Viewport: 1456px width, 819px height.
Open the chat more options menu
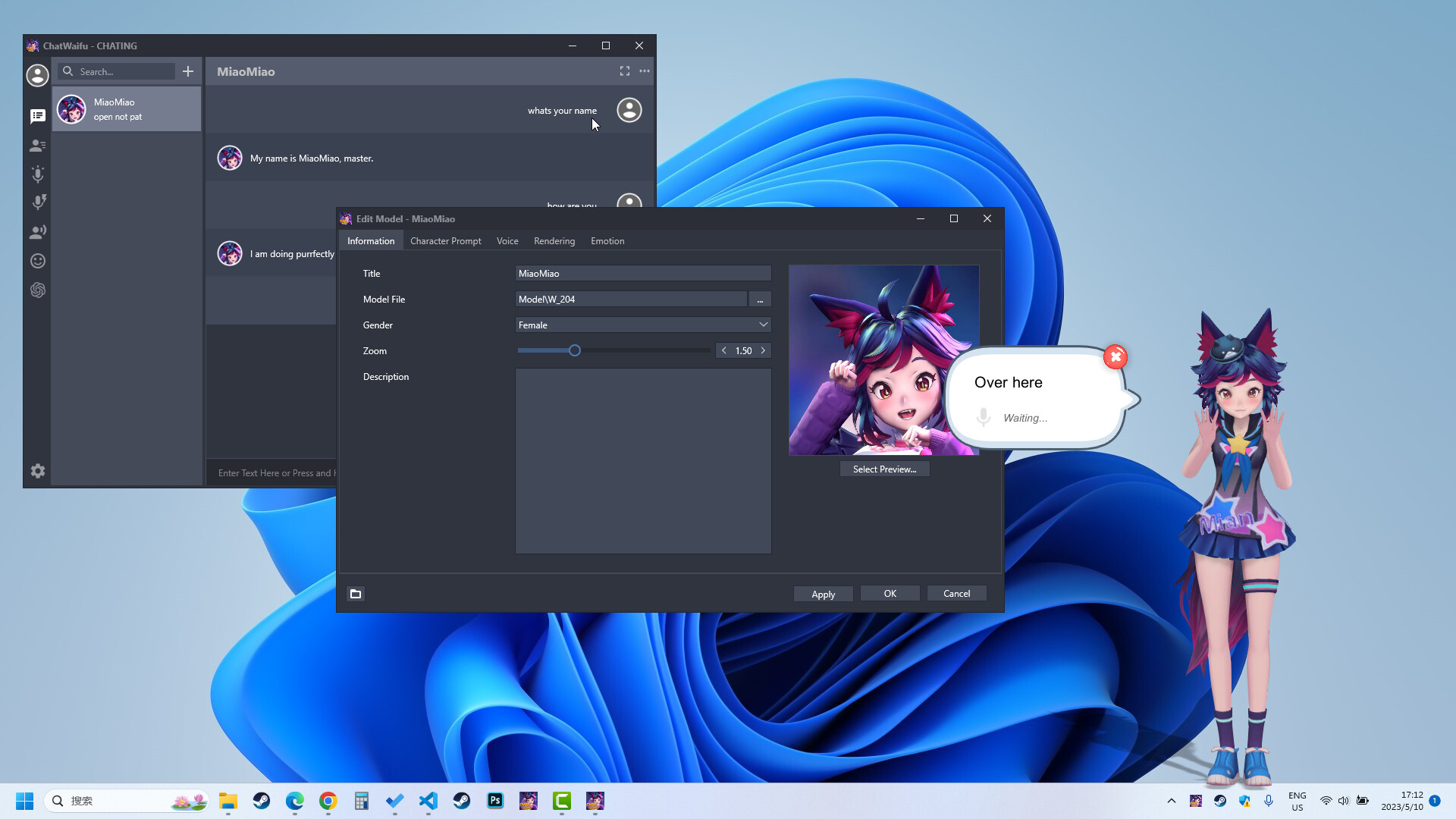[x=645, y=71]
